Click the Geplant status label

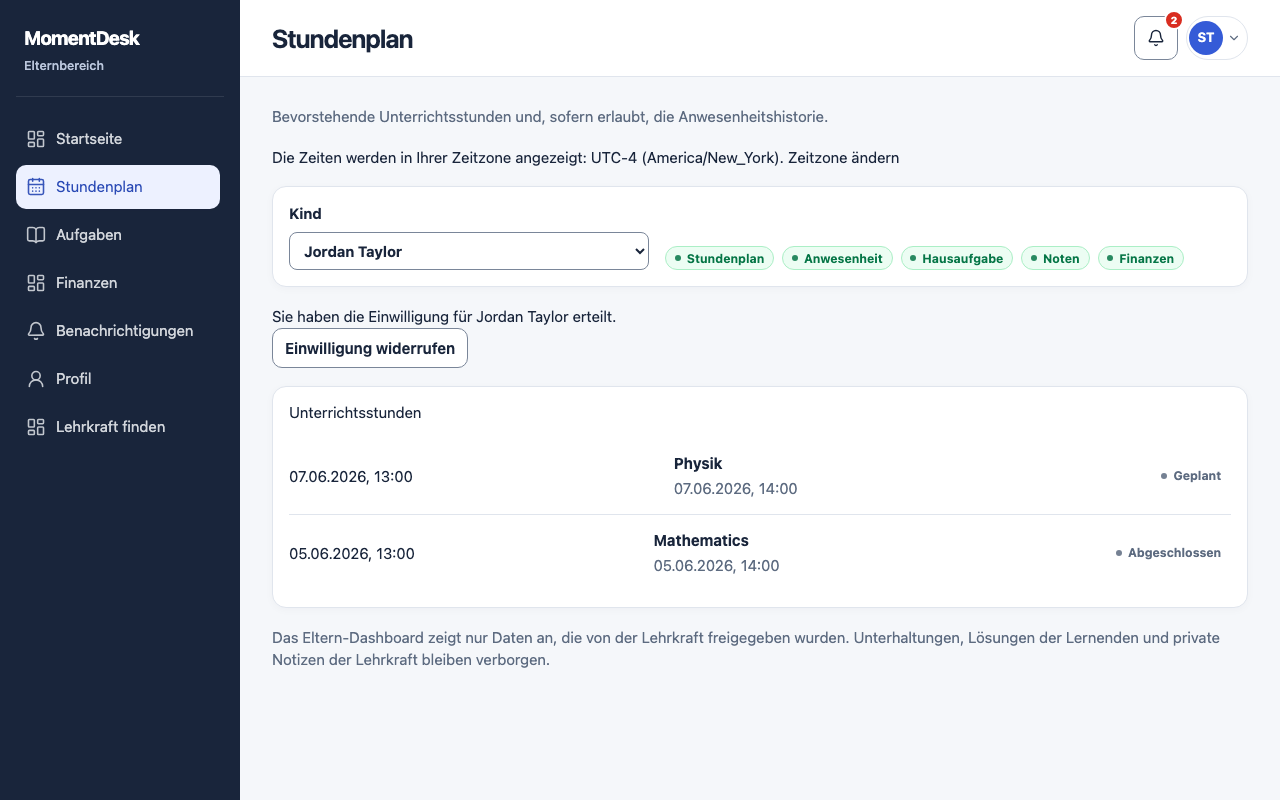(1191, 476)
